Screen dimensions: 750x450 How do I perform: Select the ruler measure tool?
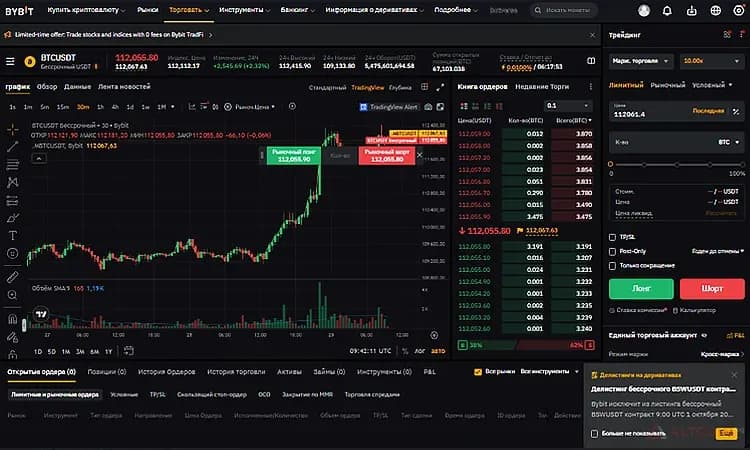[13, 277]
